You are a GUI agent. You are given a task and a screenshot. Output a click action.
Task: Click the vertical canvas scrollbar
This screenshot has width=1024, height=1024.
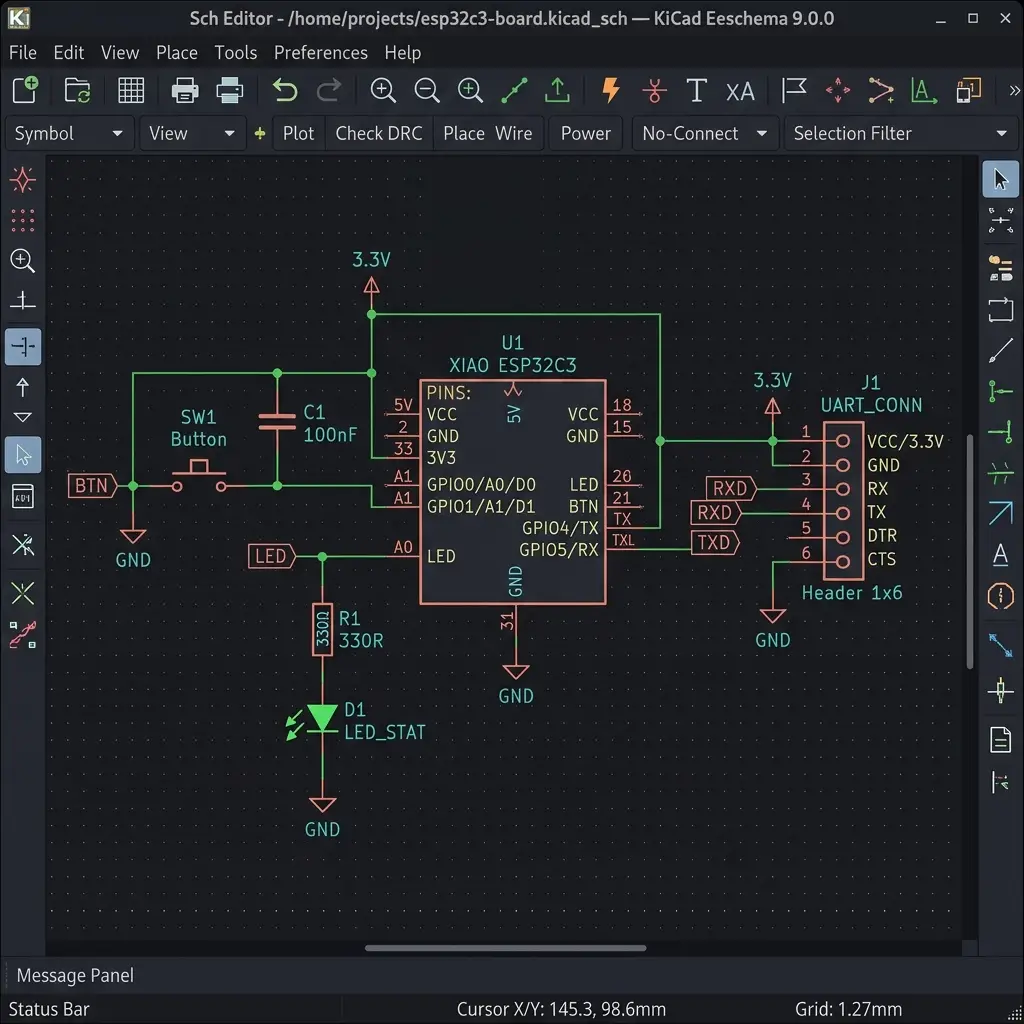[x=970, y=552]
